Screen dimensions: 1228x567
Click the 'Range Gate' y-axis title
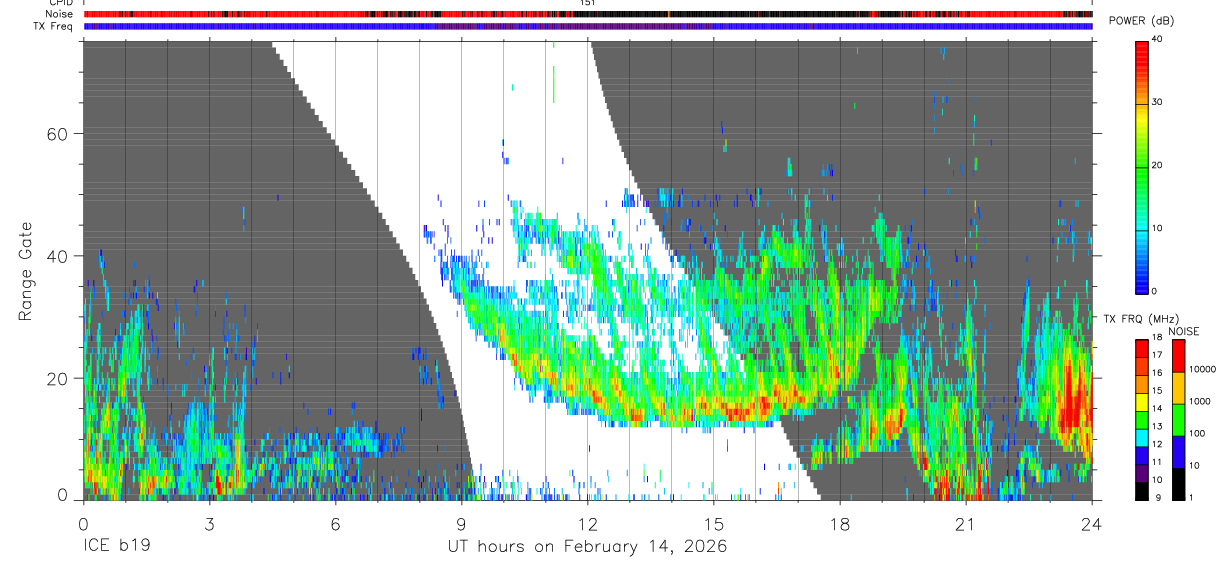click(x=25, y=270)
